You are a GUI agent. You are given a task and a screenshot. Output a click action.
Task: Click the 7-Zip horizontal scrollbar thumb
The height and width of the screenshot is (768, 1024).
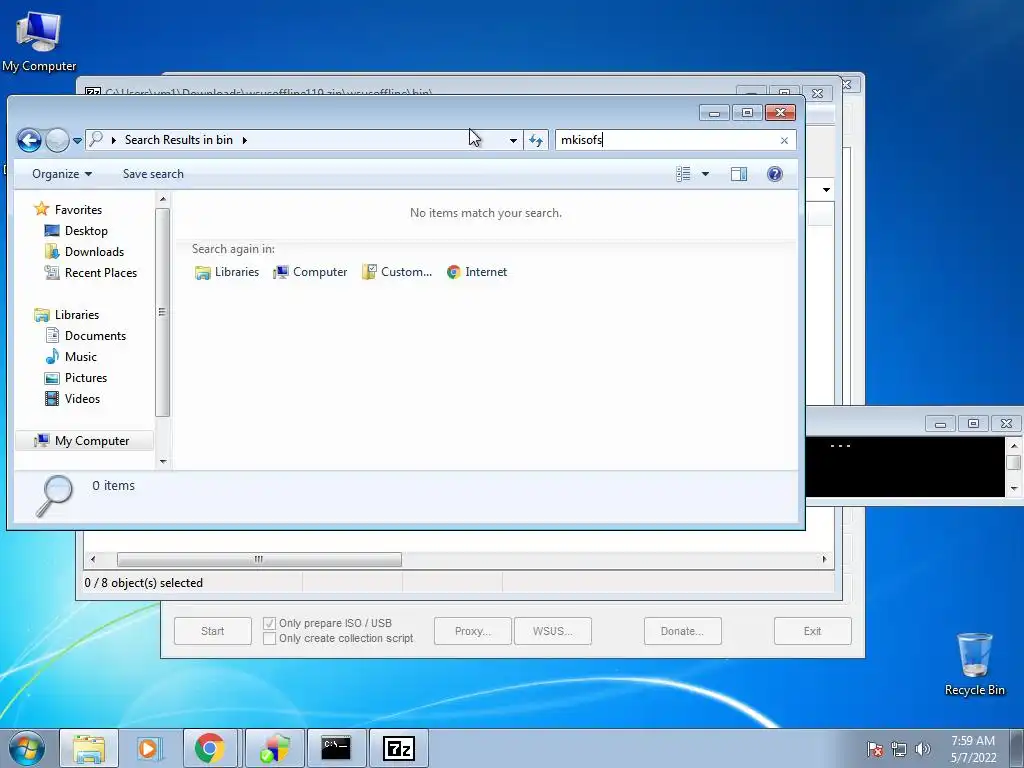pyautogui.click(x=259, y=559)
